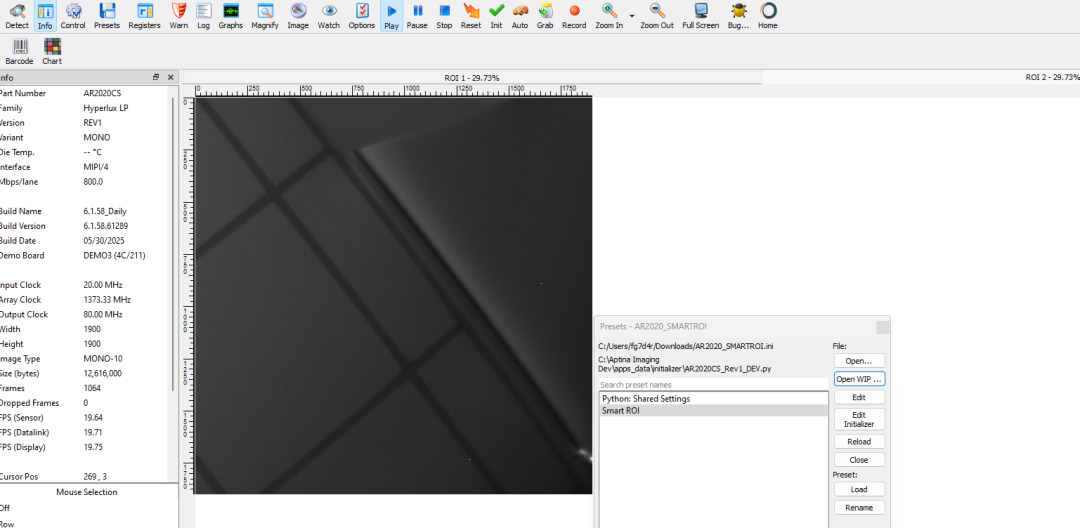The image size is (1080, 528).
Task: Click the Play button
Action: (x=391, y=16)
